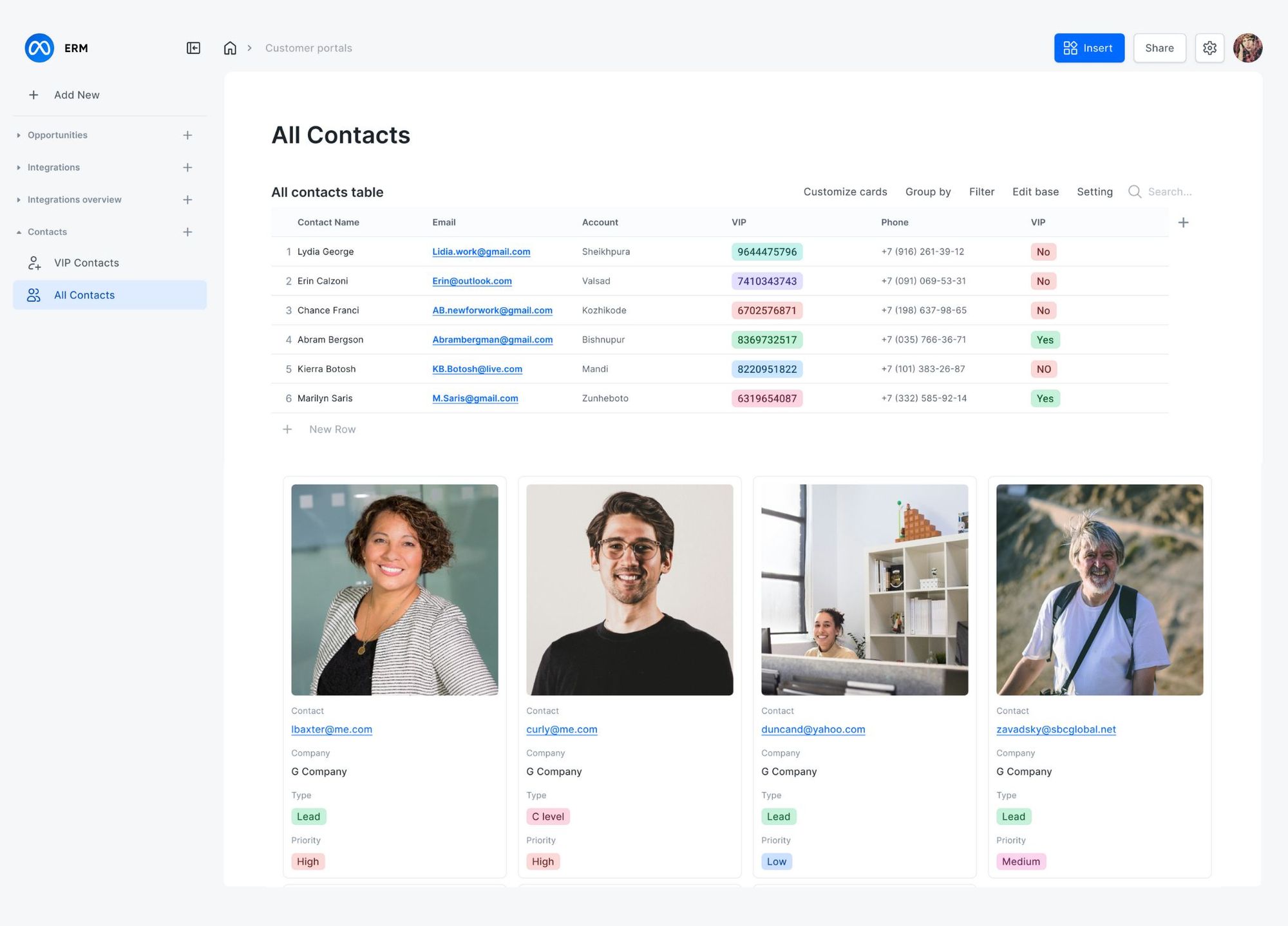Open email link Erin@outlook.com
The width and height of the screenshot is (1288, 926).
(x=472, y=281)
